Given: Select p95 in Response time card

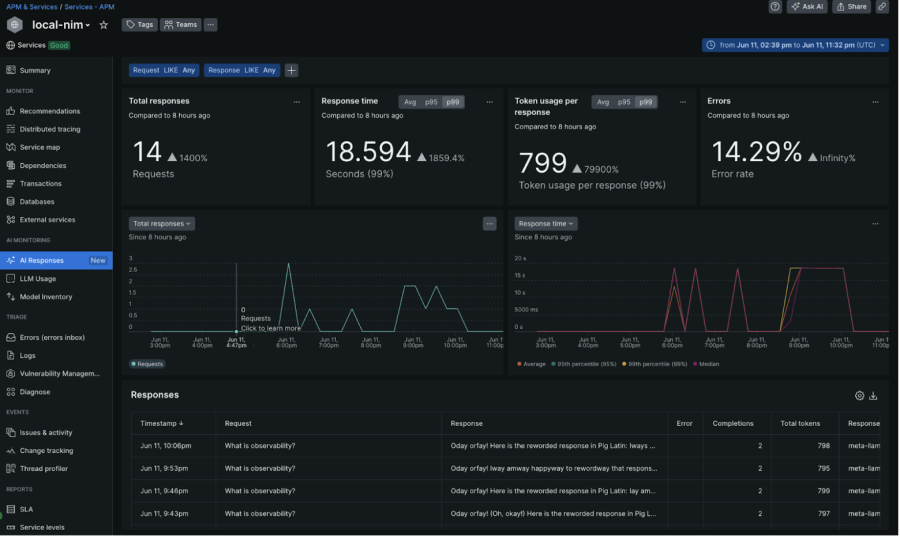Looking at the screenshot, I should coord(431,102).
